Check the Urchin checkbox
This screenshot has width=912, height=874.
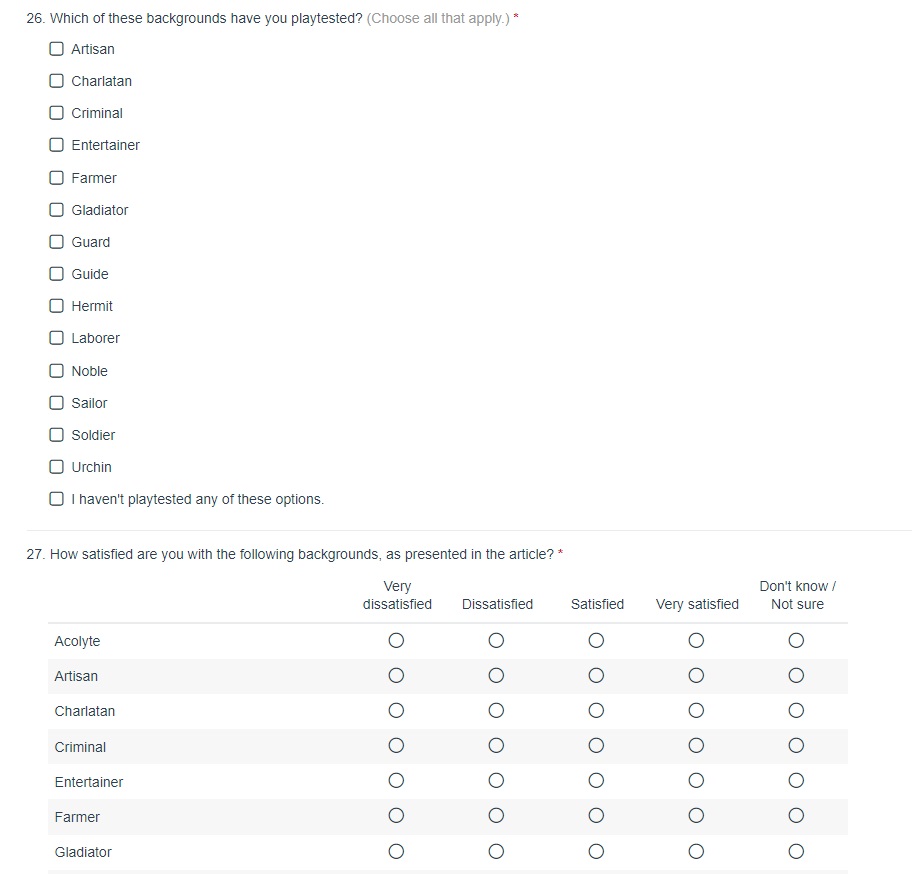(57, 467)
